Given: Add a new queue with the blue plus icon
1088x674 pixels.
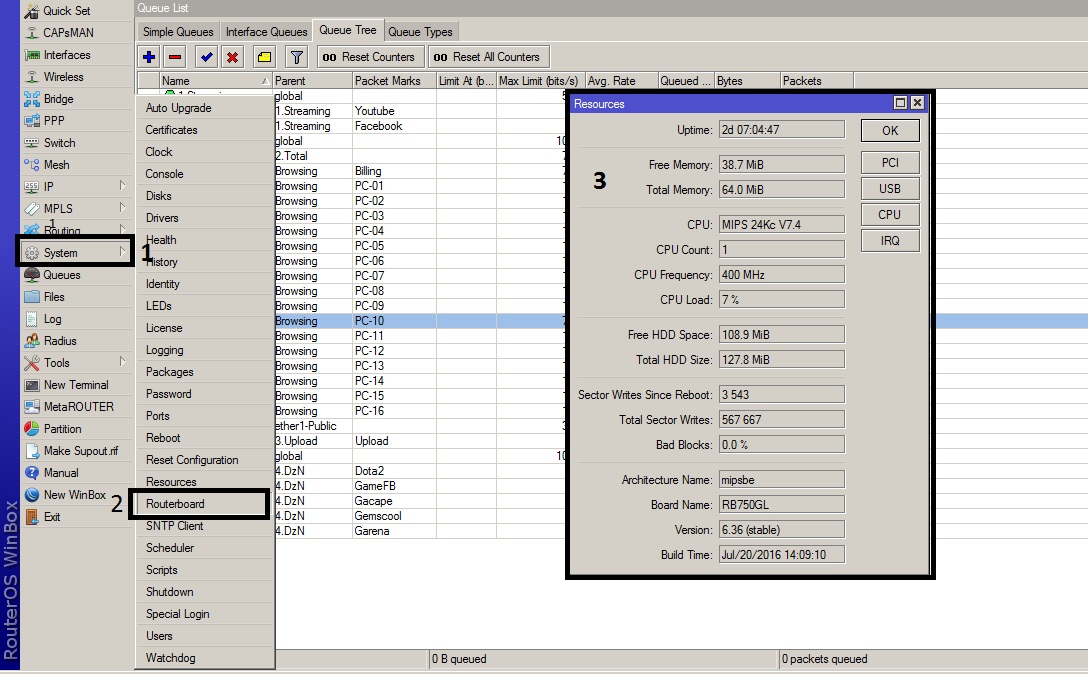Looking at the screenshot, I should (148, 56).
